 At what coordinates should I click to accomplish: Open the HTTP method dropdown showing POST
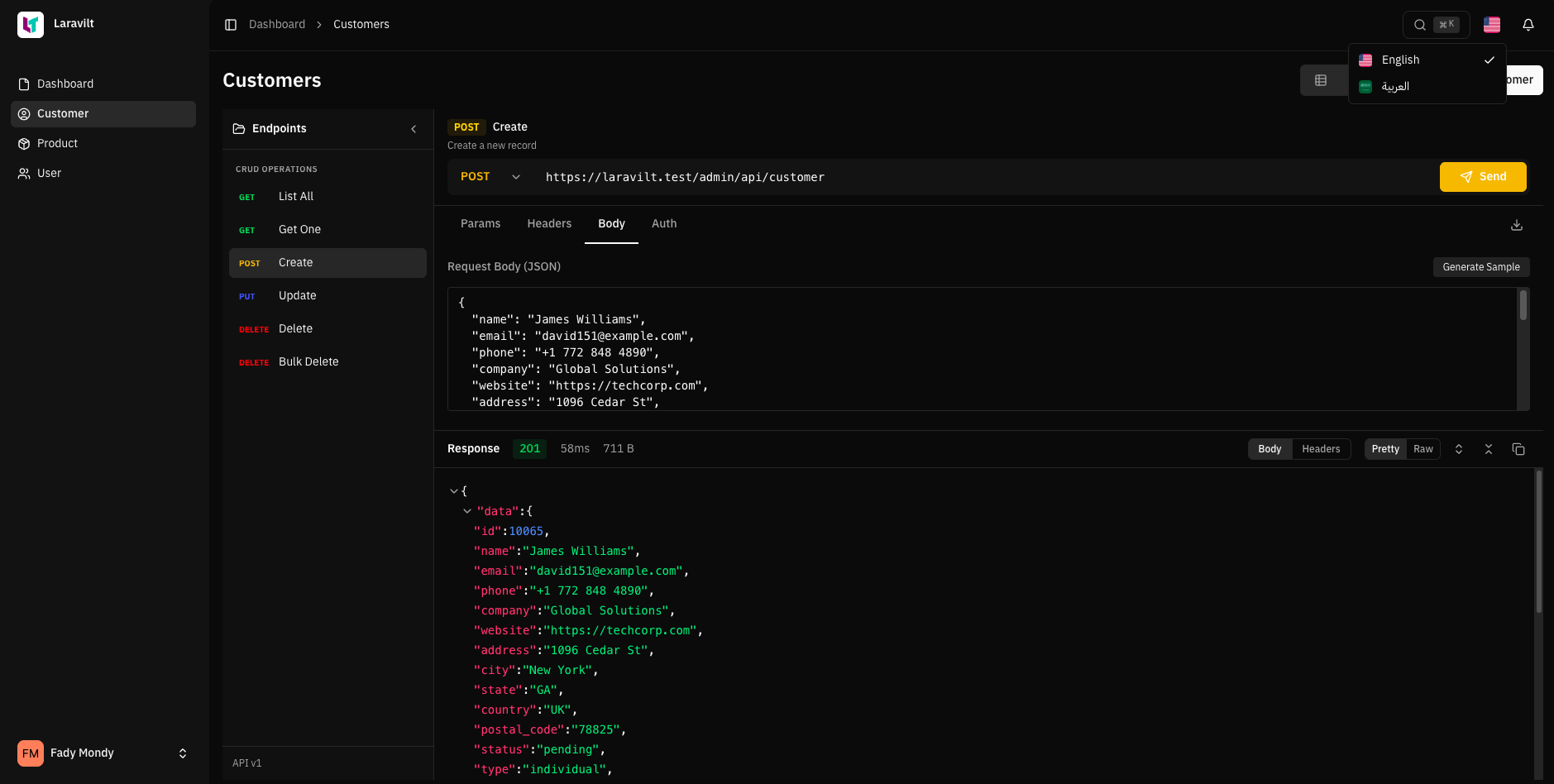click(x=489, y=176)
